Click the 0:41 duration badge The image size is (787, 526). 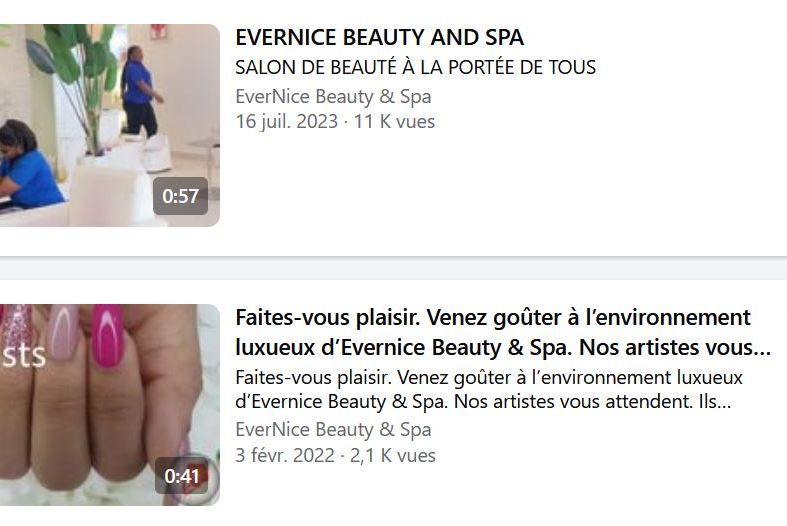click(182, 475)
